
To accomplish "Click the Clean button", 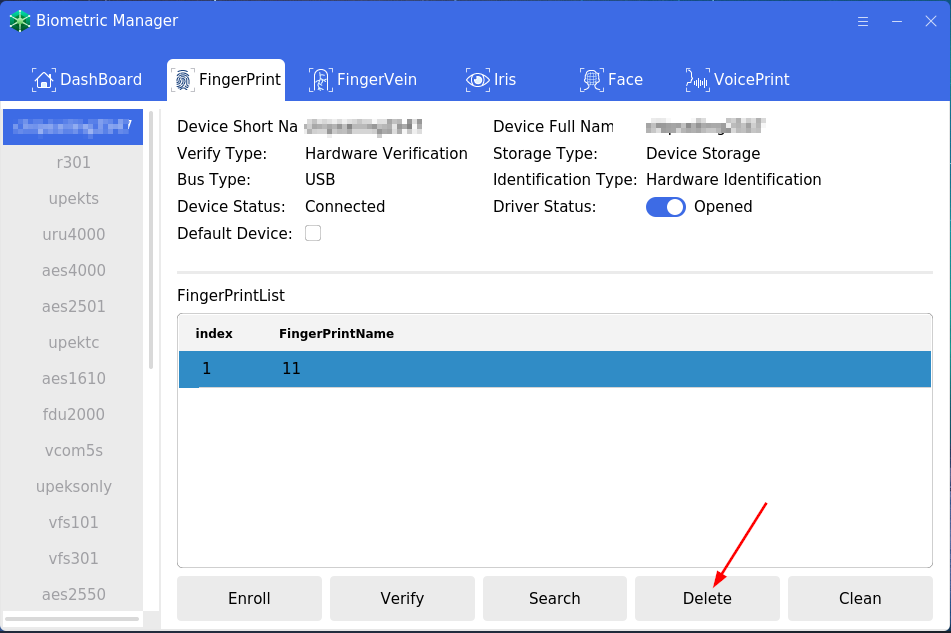I will [x=860, y=598].
